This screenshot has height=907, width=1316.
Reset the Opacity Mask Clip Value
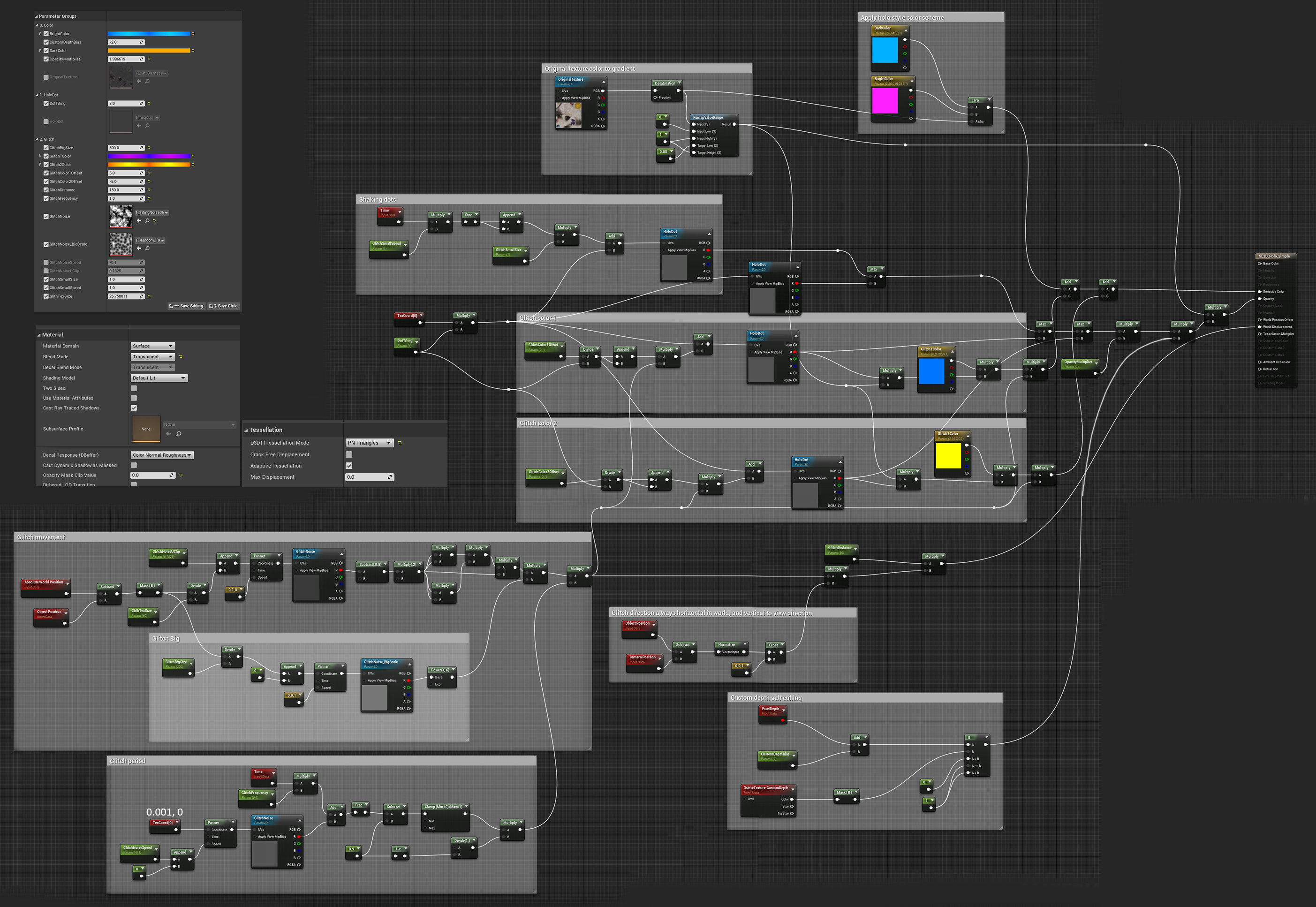pos(181,475)
